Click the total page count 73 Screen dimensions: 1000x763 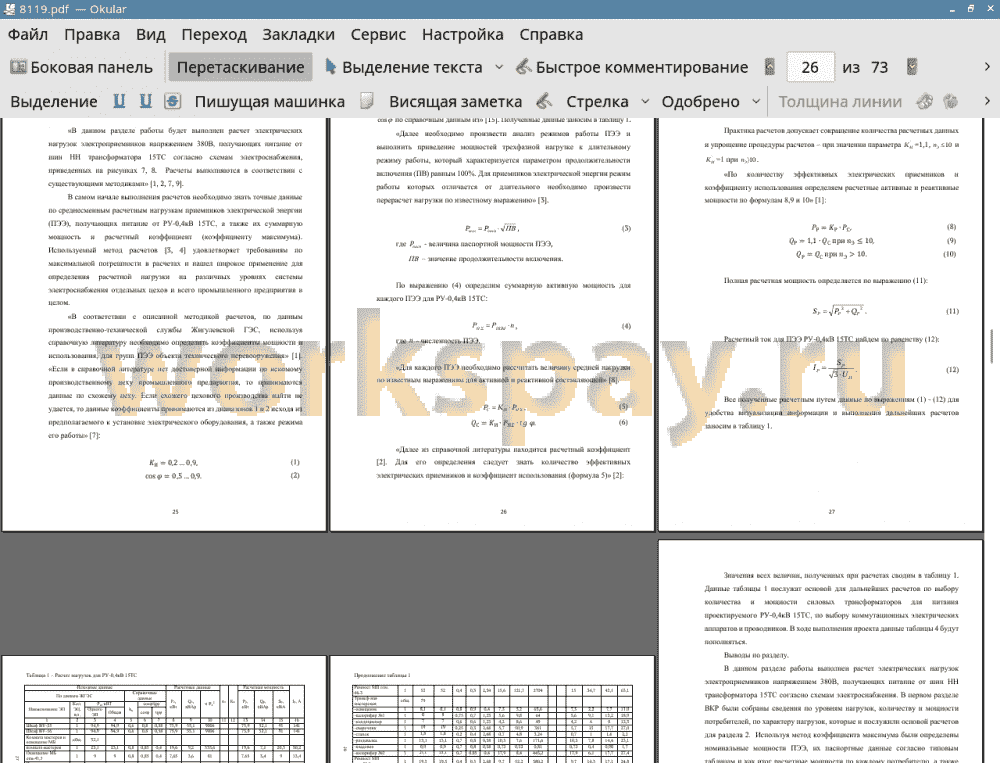pos(879,67)
